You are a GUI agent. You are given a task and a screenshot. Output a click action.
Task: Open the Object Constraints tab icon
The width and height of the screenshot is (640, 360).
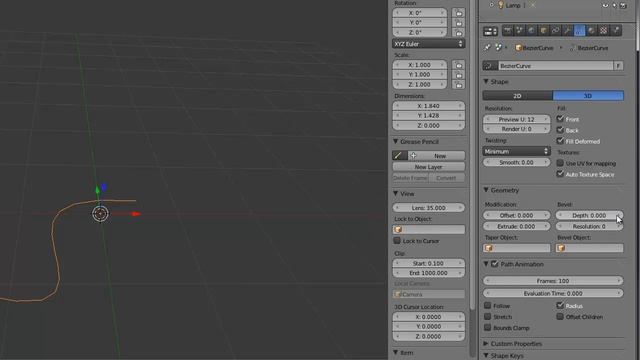pyautogui.click(x=556, y=31)
